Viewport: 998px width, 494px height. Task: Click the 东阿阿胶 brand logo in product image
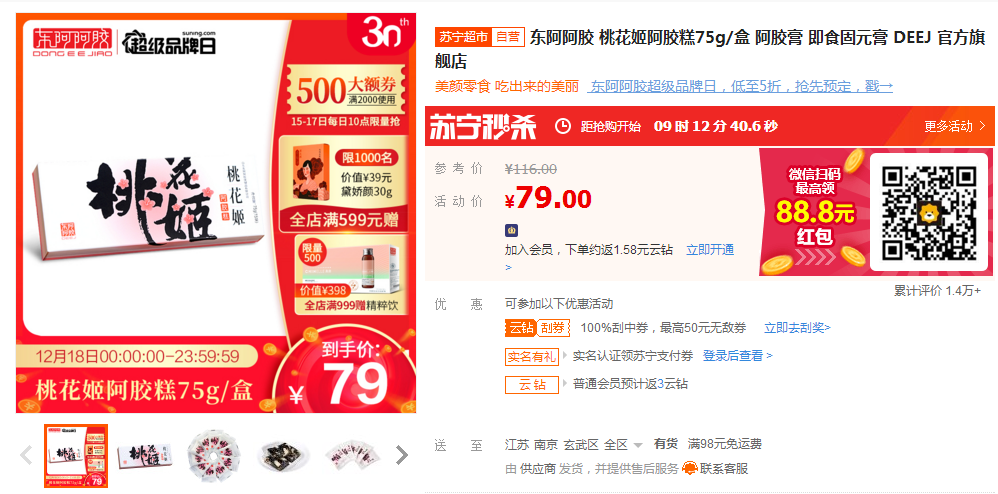coord(73,43)
